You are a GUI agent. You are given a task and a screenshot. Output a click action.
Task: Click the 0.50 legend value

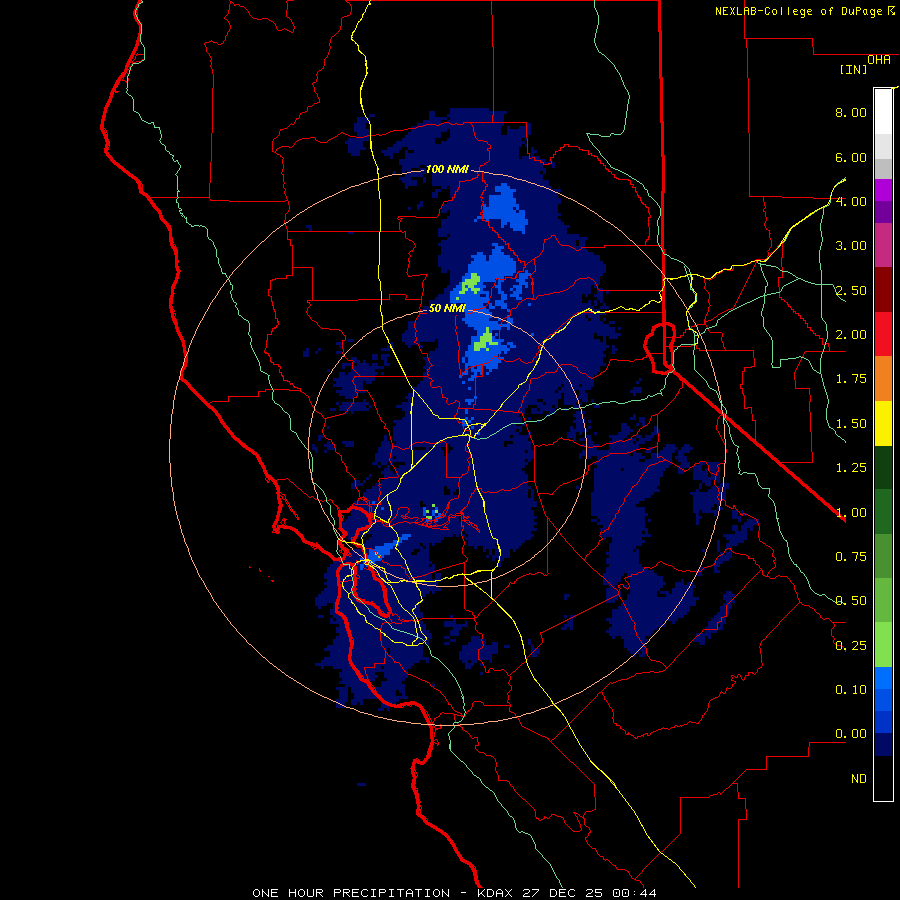(851, 601)
